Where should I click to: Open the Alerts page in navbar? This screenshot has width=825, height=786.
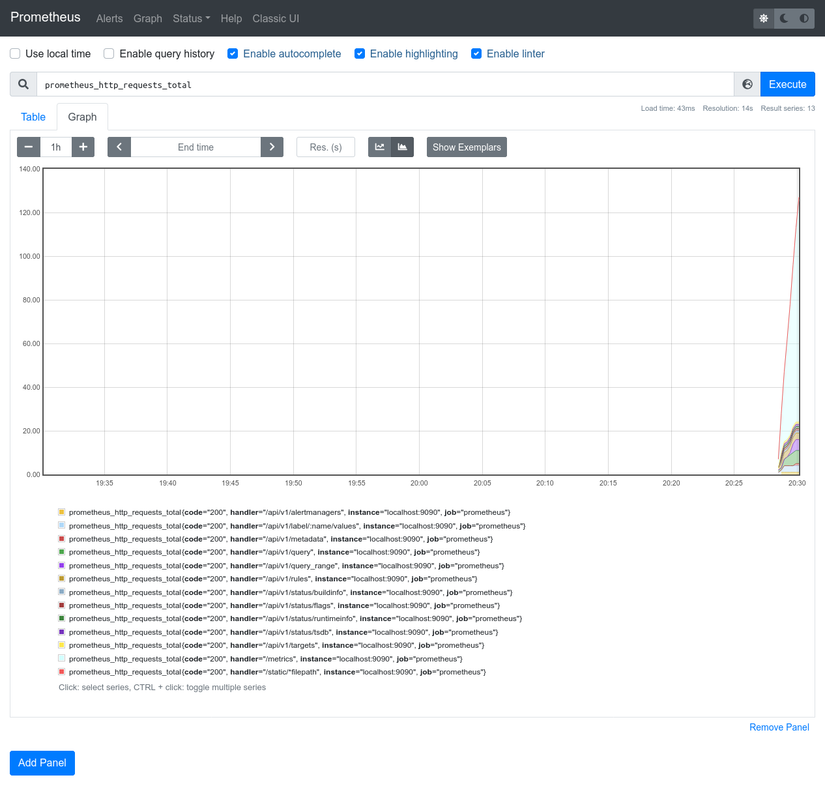pos(109,19)
